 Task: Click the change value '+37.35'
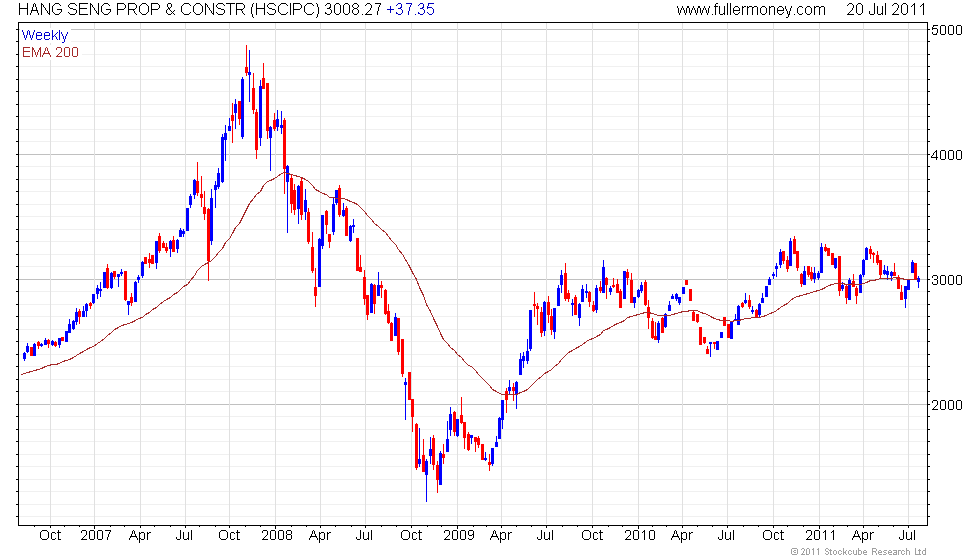pos(410,9)
